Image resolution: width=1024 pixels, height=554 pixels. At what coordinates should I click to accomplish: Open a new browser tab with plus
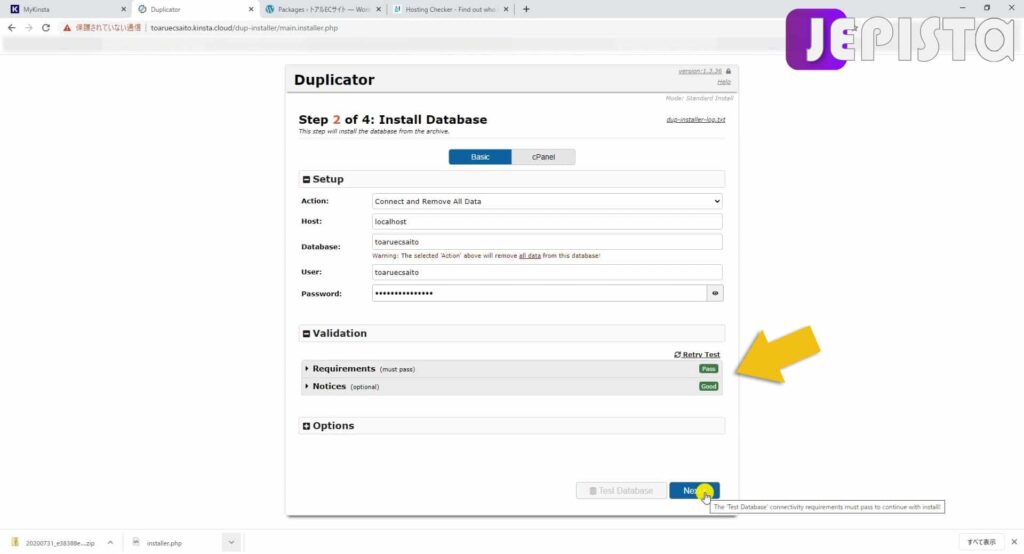pos(526,9)
